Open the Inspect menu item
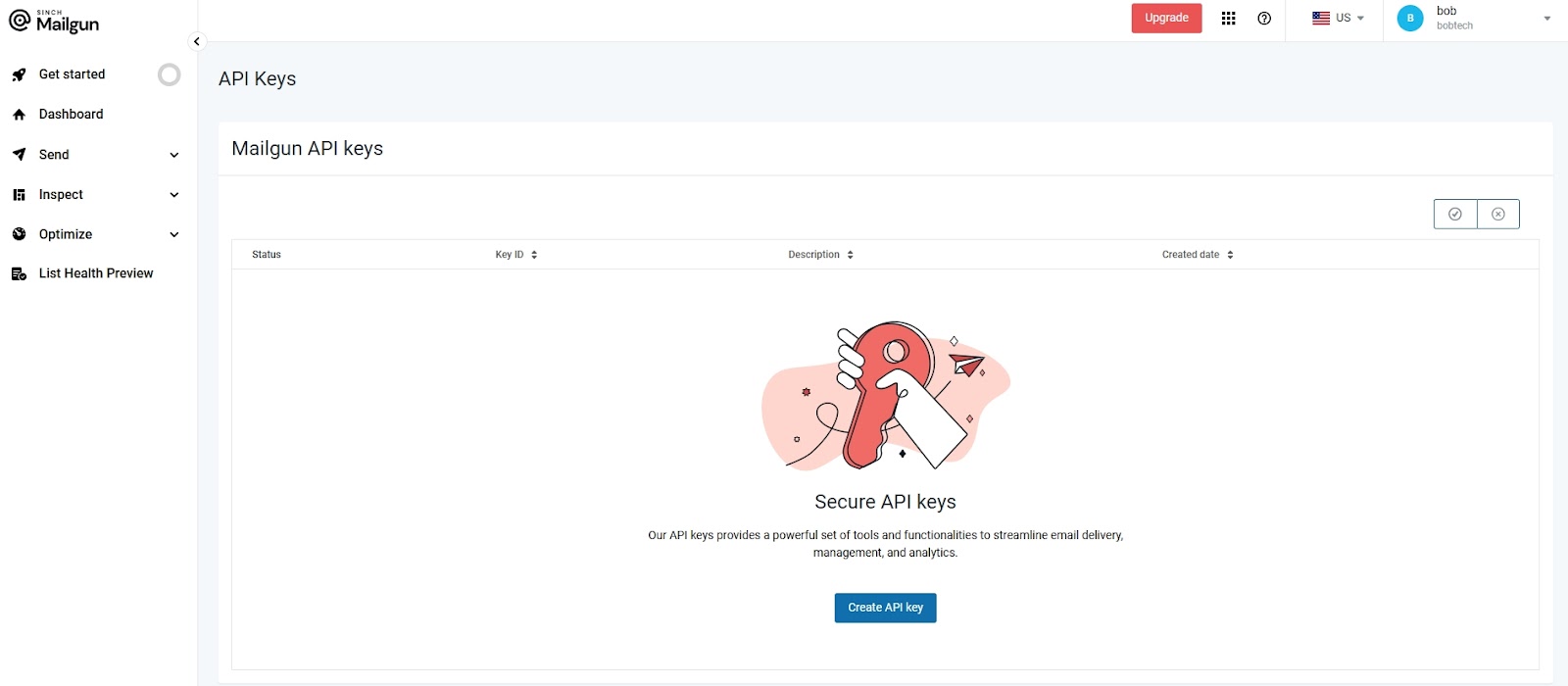This screenshot has width=1568, height=686. coord(61,195)
